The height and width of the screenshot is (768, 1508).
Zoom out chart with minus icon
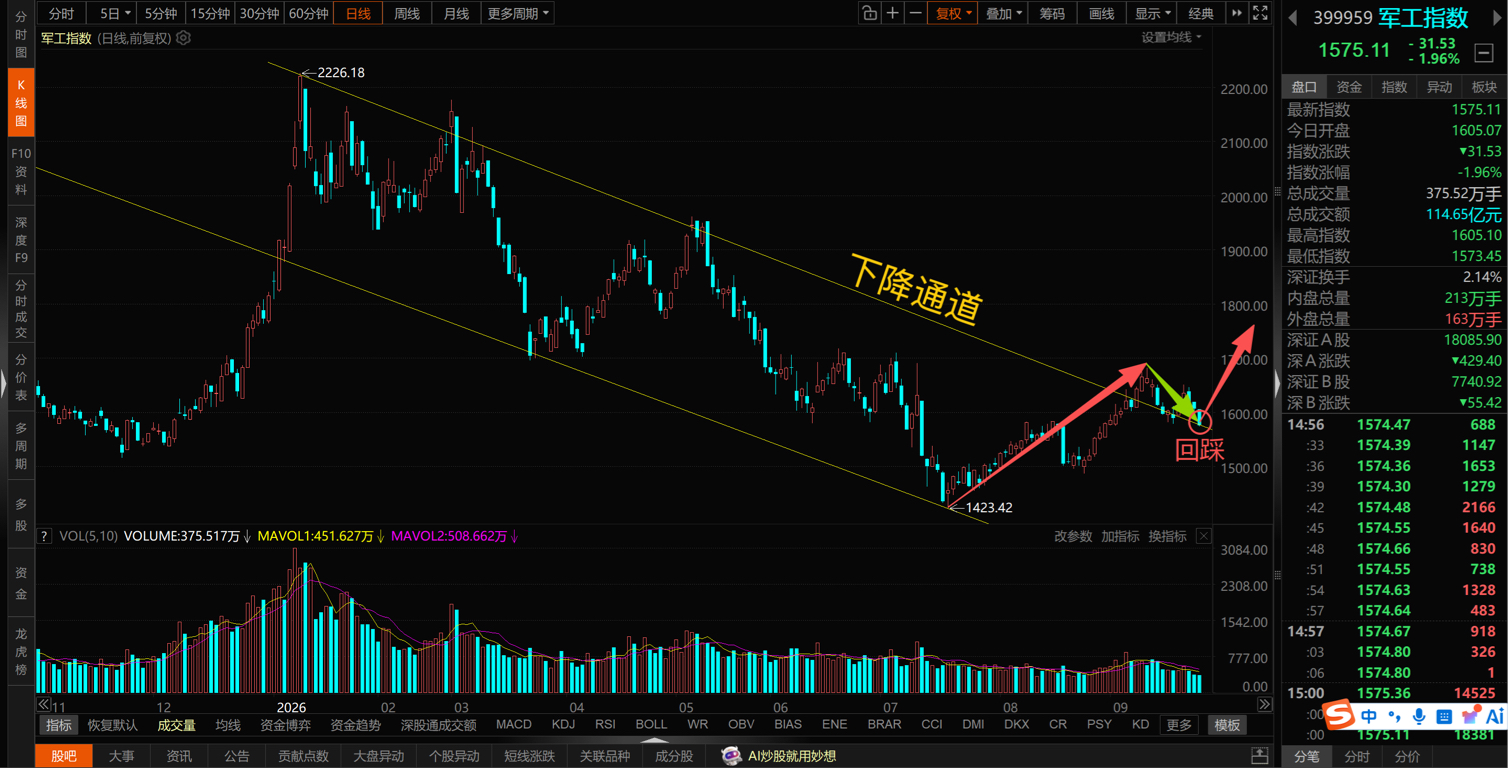916,13
